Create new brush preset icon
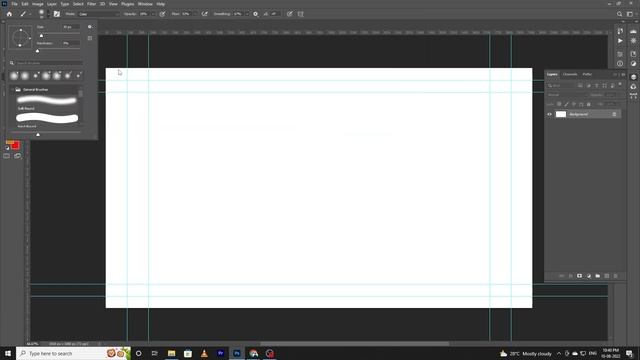This screenshot has width=640, height=360. coord(90,38)
